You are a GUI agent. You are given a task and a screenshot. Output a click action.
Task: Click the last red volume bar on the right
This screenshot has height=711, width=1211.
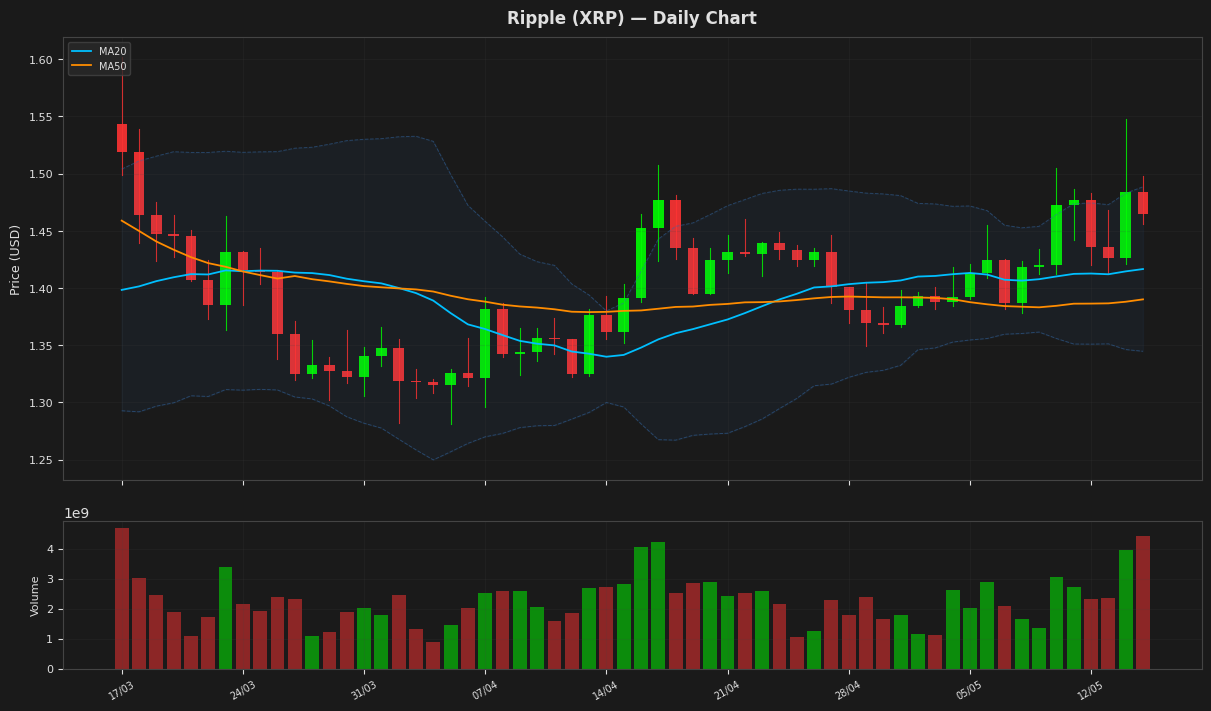[1143, 603]
